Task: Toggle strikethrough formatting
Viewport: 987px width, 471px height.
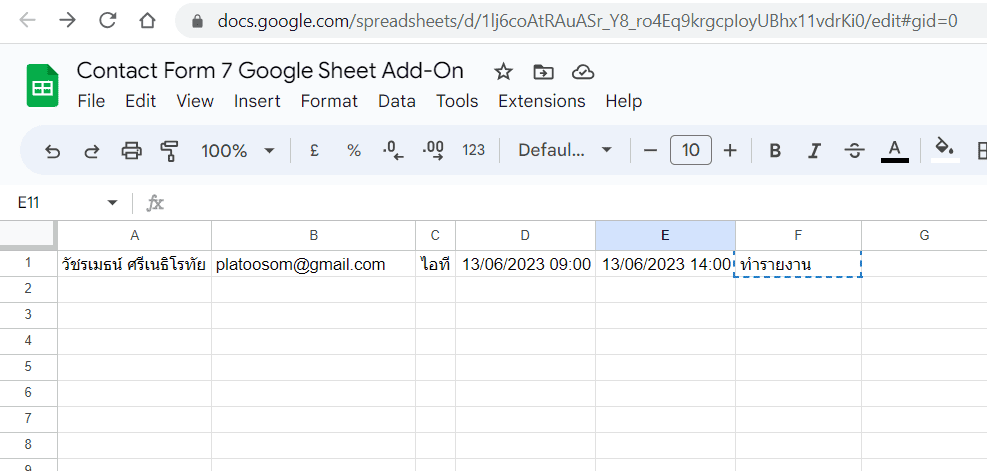Action: [854, 151]
